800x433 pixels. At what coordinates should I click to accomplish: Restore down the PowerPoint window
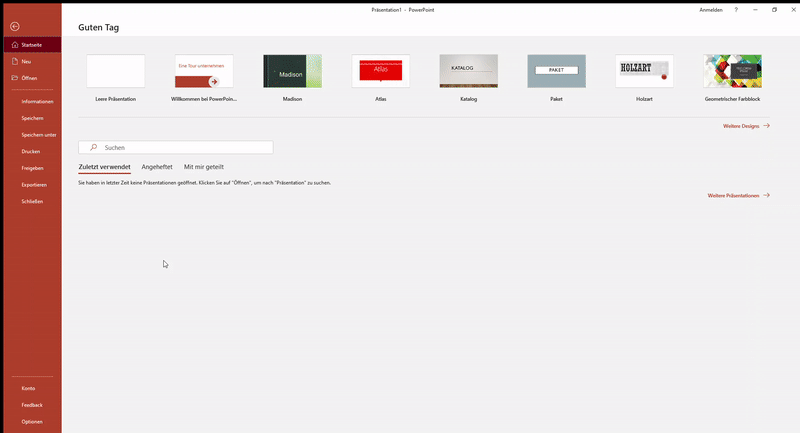[774, 10]
